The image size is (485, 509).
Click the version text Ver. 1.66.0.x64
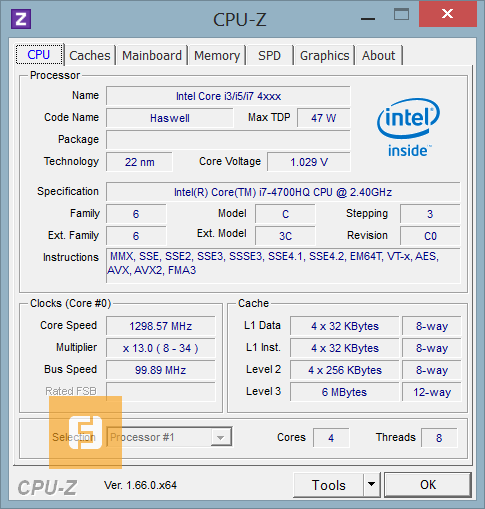click(140, 485)
